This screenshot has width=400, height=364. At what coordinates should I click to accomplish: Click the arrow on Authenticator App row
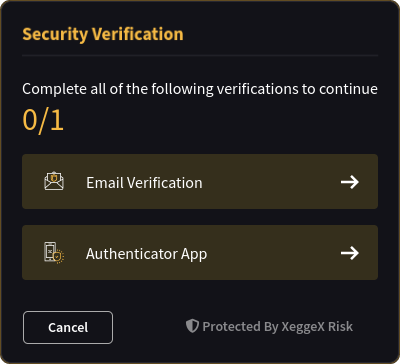[x=350, y=253]
